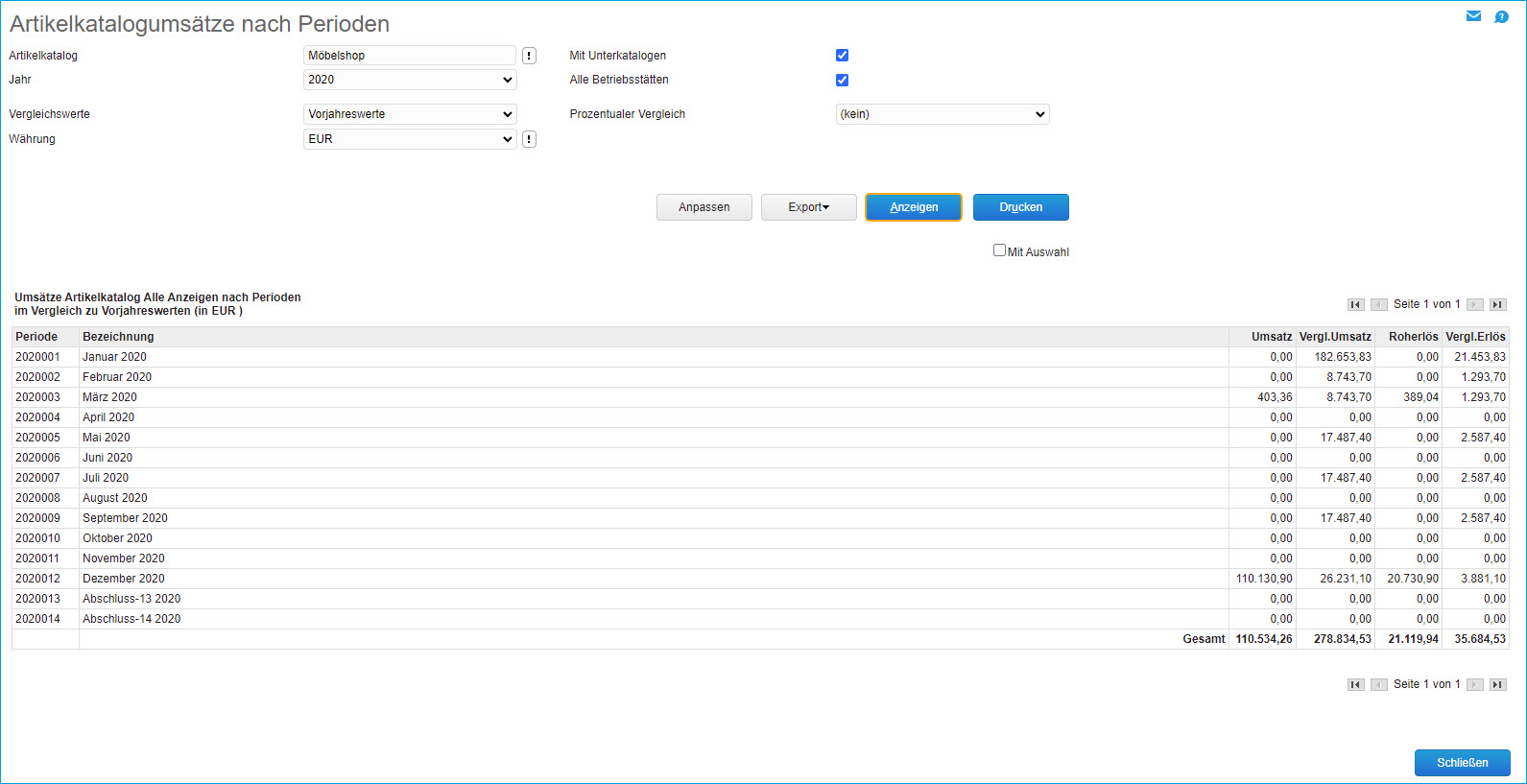Viewport: 1527px width, 784px height.
Task: Toggle the Alle Betriebsstätten checkbox
Action: (x=842, y=80)
